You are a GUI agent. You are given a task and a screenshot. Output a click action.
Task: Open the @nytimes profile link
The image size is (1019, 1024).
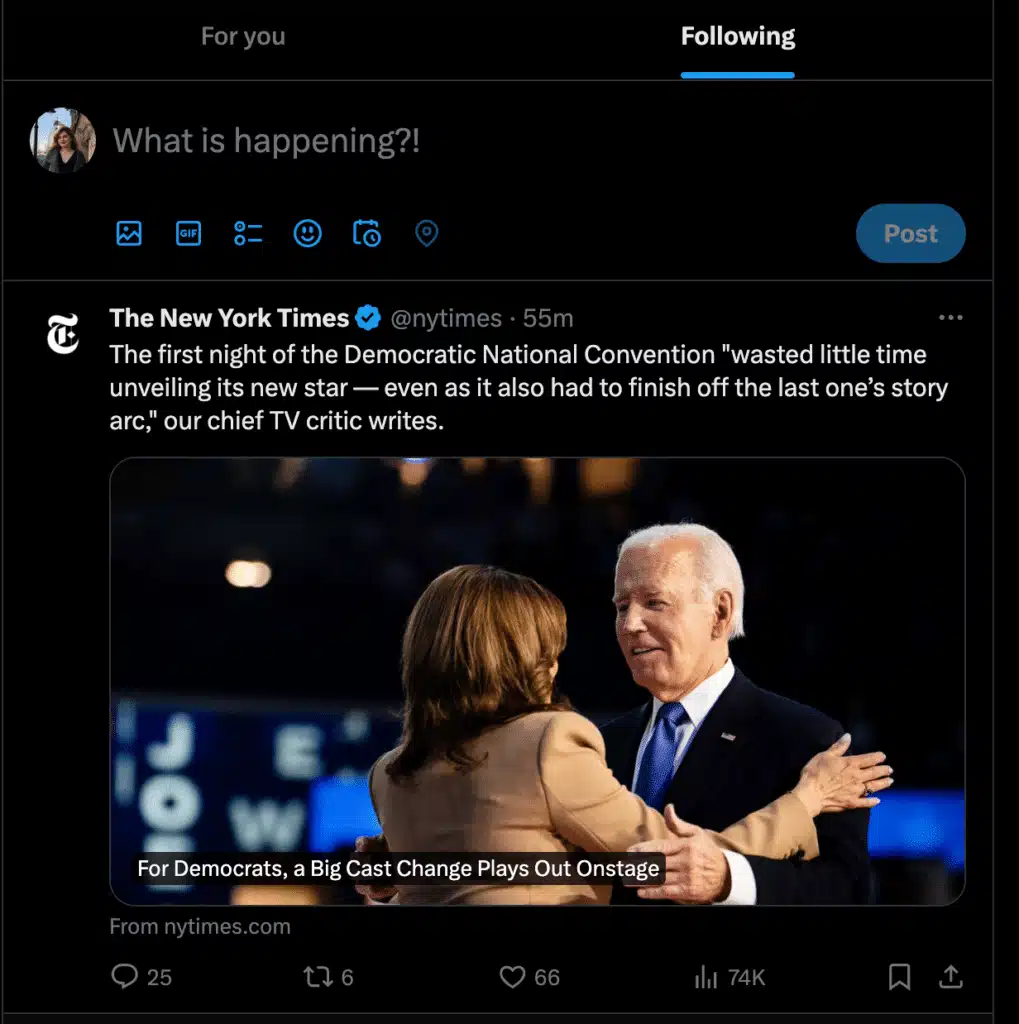pyautogui.click(x=448, y=318)
